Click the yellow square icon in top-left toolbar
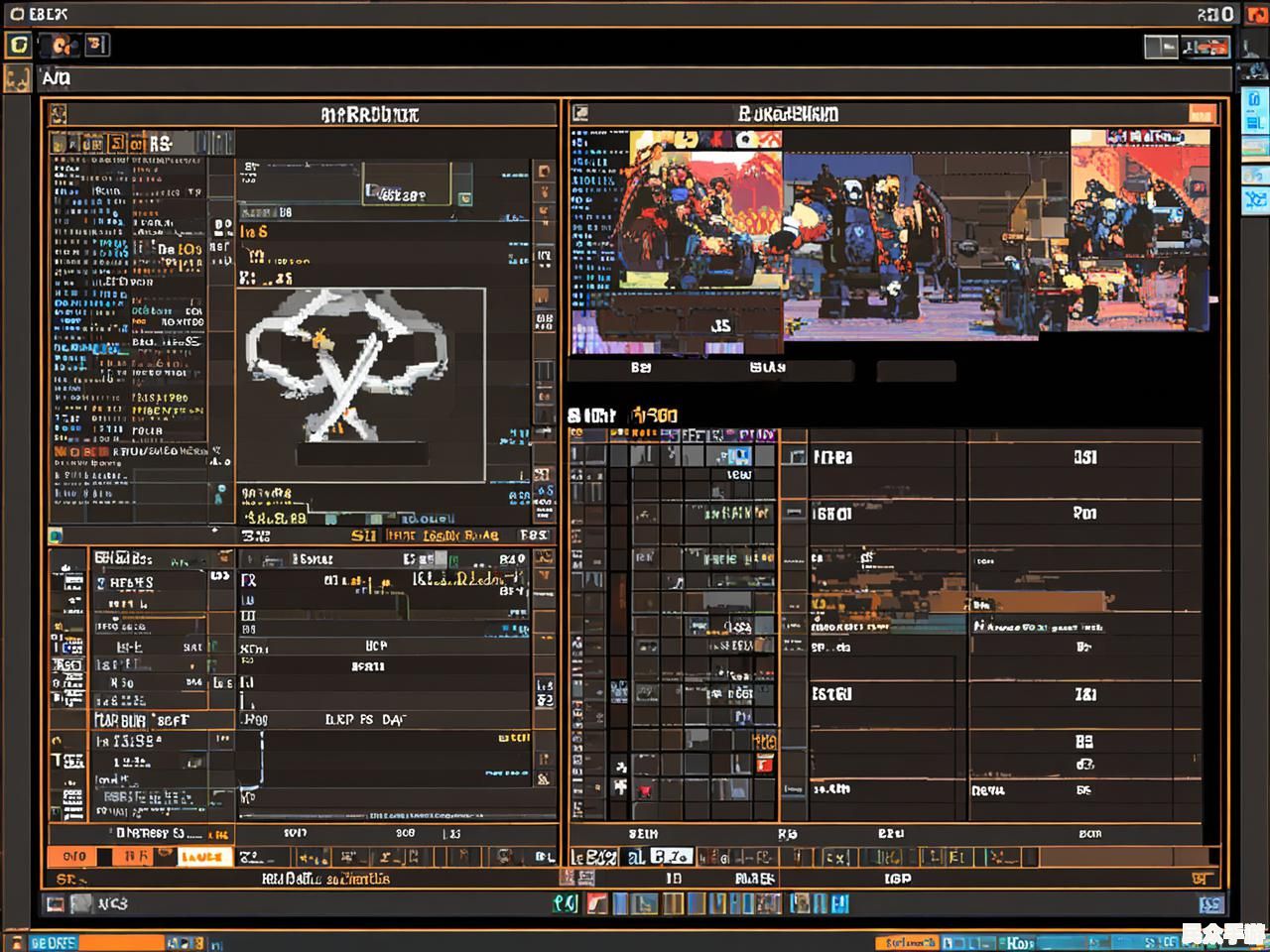The height and width of the screenshot is (952, 1270). [18, 45]
